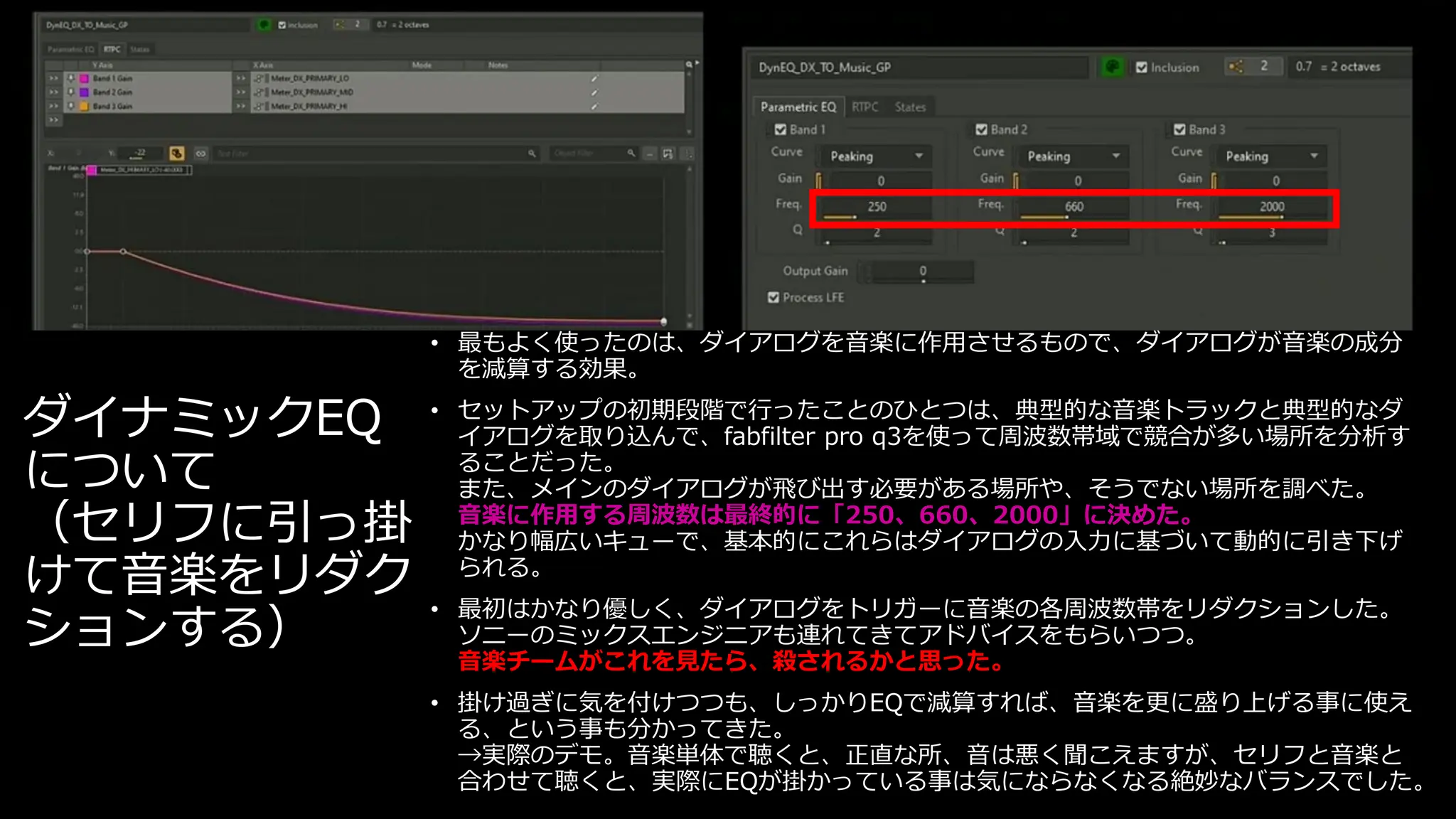Toggle the Band 3 checkbox
The image size is (1456, 819).
(1180, 129)
